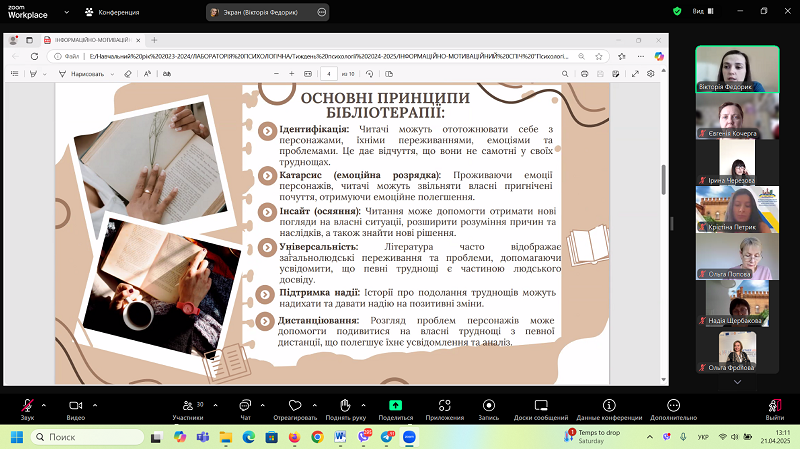Open Доски сообщений whiteboards
800x449 pixels.
pyautogui.click(x=541, y=409)
